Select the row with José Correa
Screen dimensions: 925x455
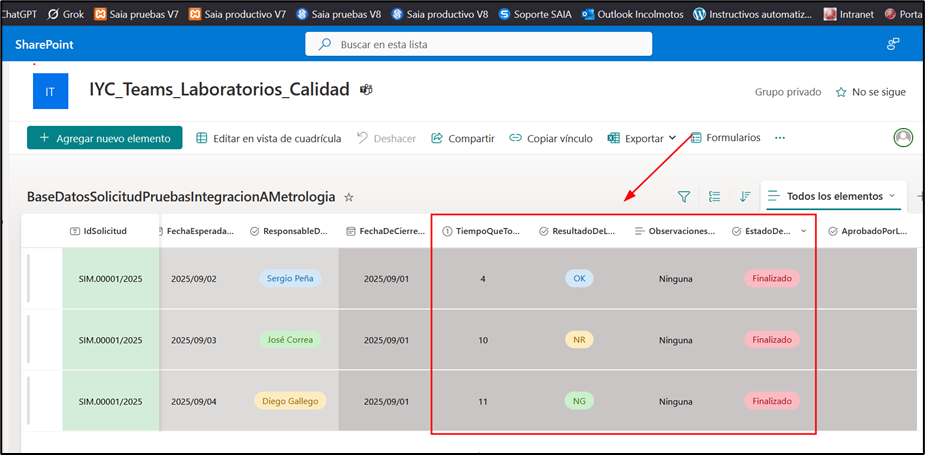point(42,340)
